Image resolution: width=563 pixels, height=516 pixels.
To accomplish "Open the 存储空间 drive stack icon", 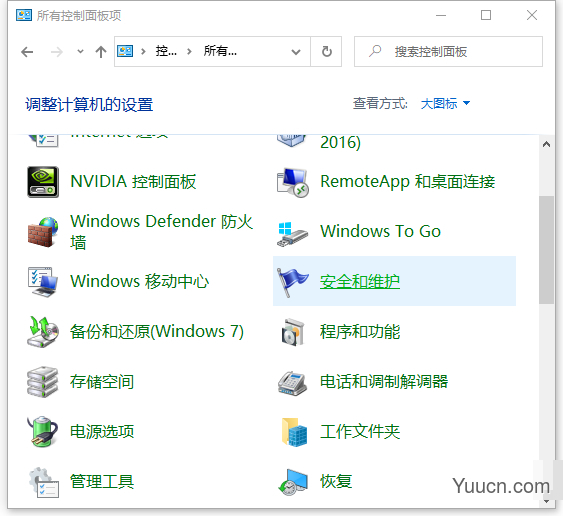I will point(42,382).
